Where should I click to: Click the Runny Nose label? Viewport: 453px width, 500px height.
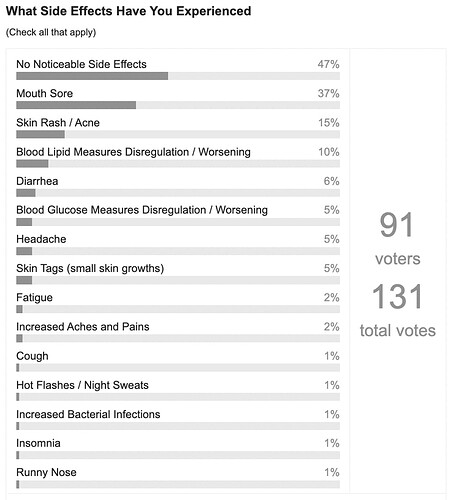click(x=46, y=472)
